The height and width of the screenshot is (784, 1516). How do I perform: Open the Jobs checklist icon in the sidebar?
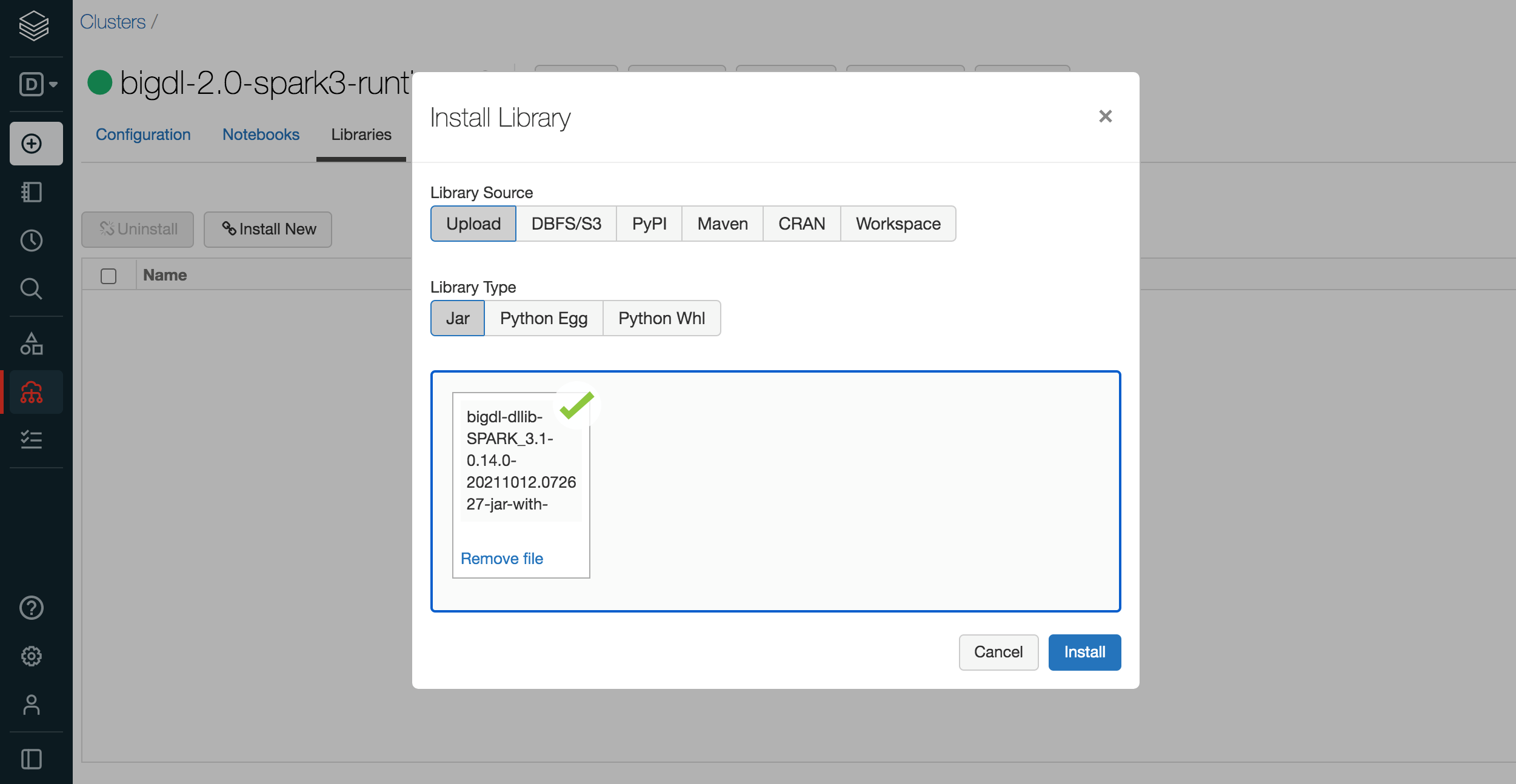point(32,439)
